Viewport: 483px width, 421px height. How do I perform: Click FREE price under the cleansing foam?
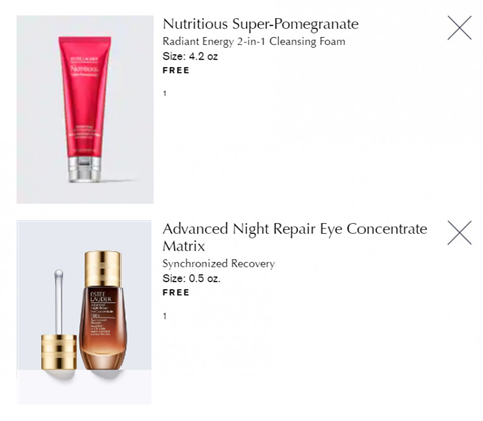point(176,70)
